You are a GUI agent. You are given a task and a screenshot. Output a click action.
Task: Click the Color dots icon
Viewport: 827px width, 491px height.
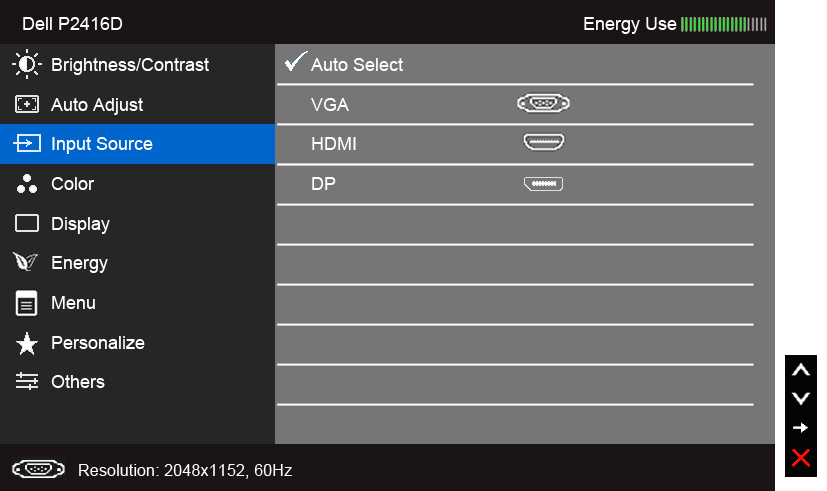click(26, 184)
